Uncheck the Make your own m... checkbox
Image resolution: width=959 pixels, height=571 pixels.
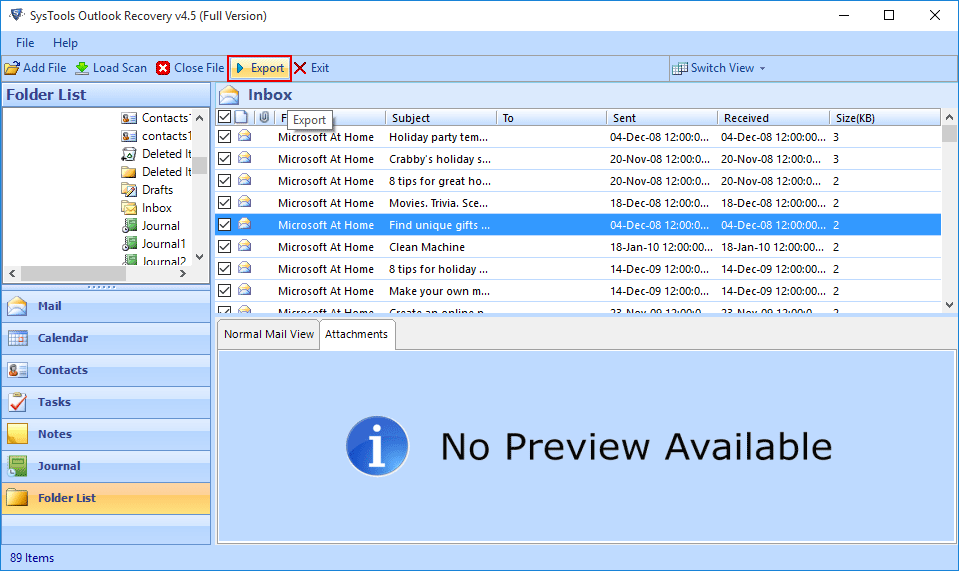tap(224, 290)
